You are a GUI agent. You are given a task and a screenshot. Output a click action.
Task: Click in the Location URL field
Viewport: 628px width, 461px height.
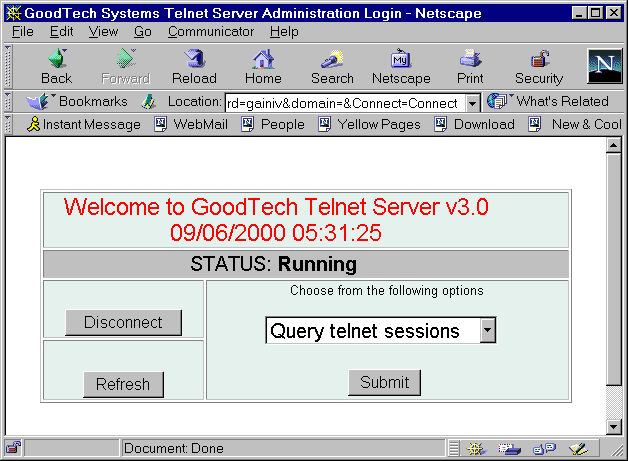pos(345,103)
